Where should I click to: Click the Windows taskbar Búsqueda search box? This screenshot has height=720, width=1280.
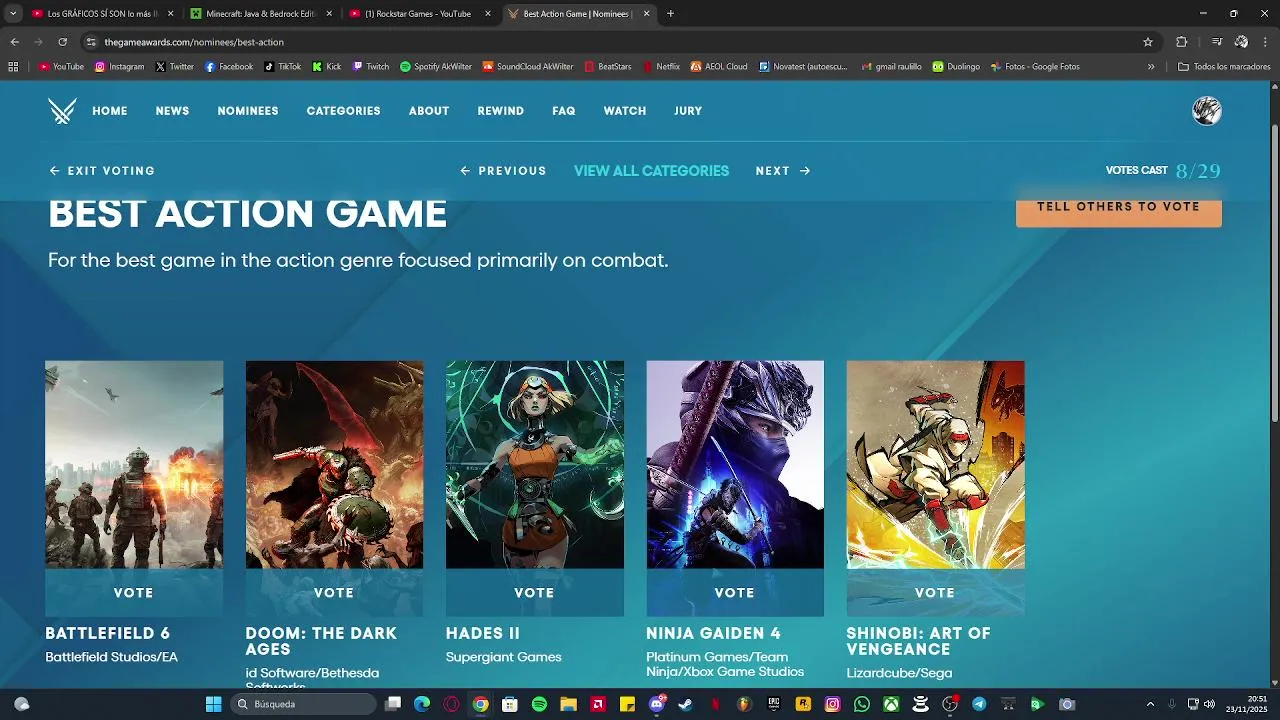[x=303, y=704]
